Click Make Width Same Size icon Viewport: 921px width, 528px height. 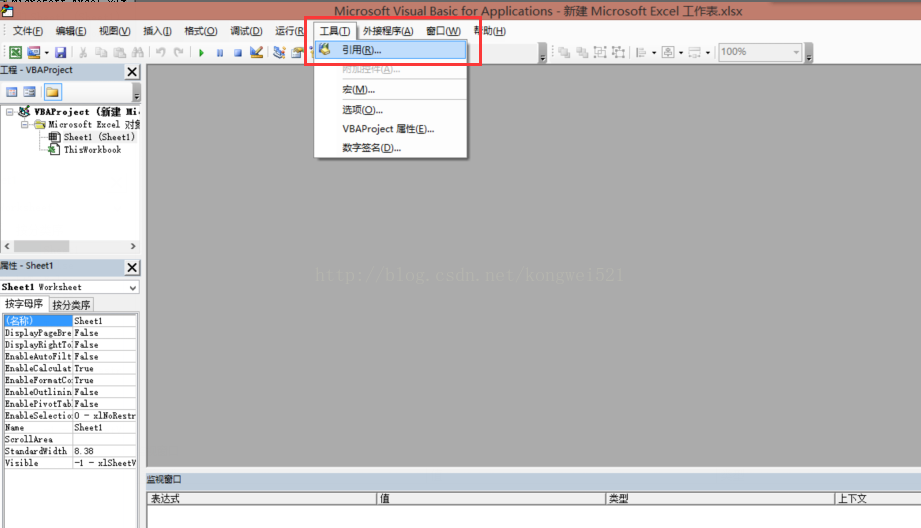(694, 52)
